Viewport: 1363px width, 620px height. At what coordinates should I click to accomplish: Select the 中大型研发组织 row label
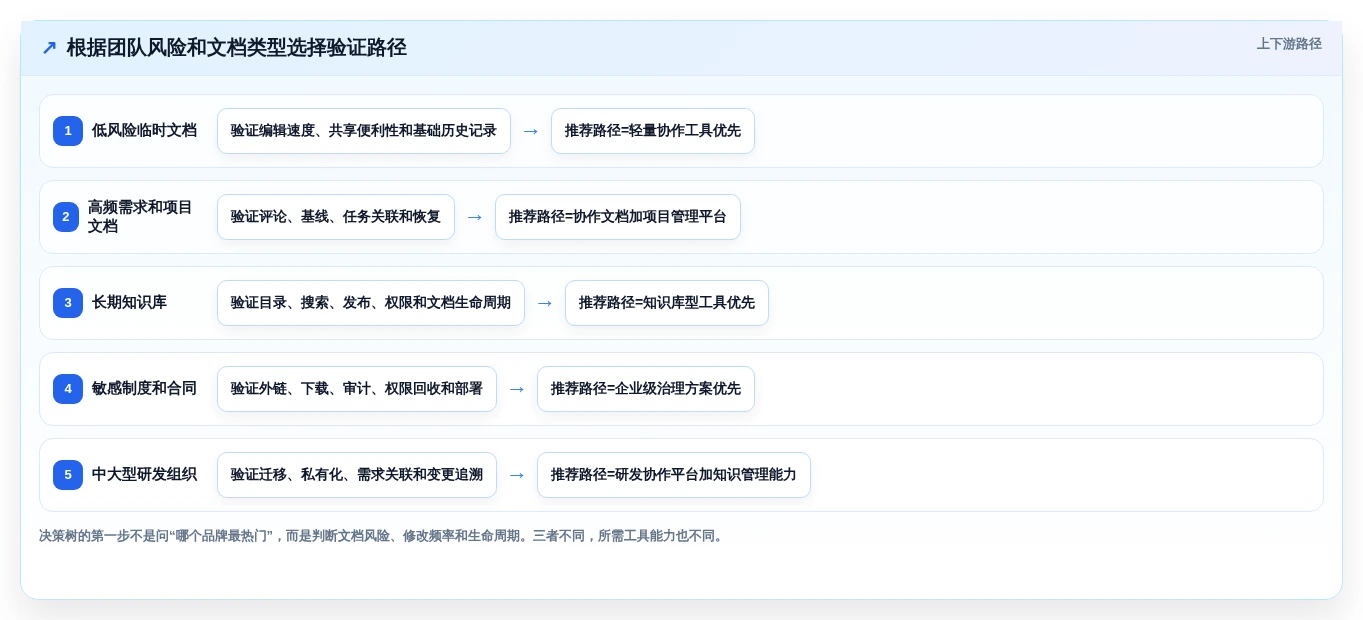pos(144,475)
